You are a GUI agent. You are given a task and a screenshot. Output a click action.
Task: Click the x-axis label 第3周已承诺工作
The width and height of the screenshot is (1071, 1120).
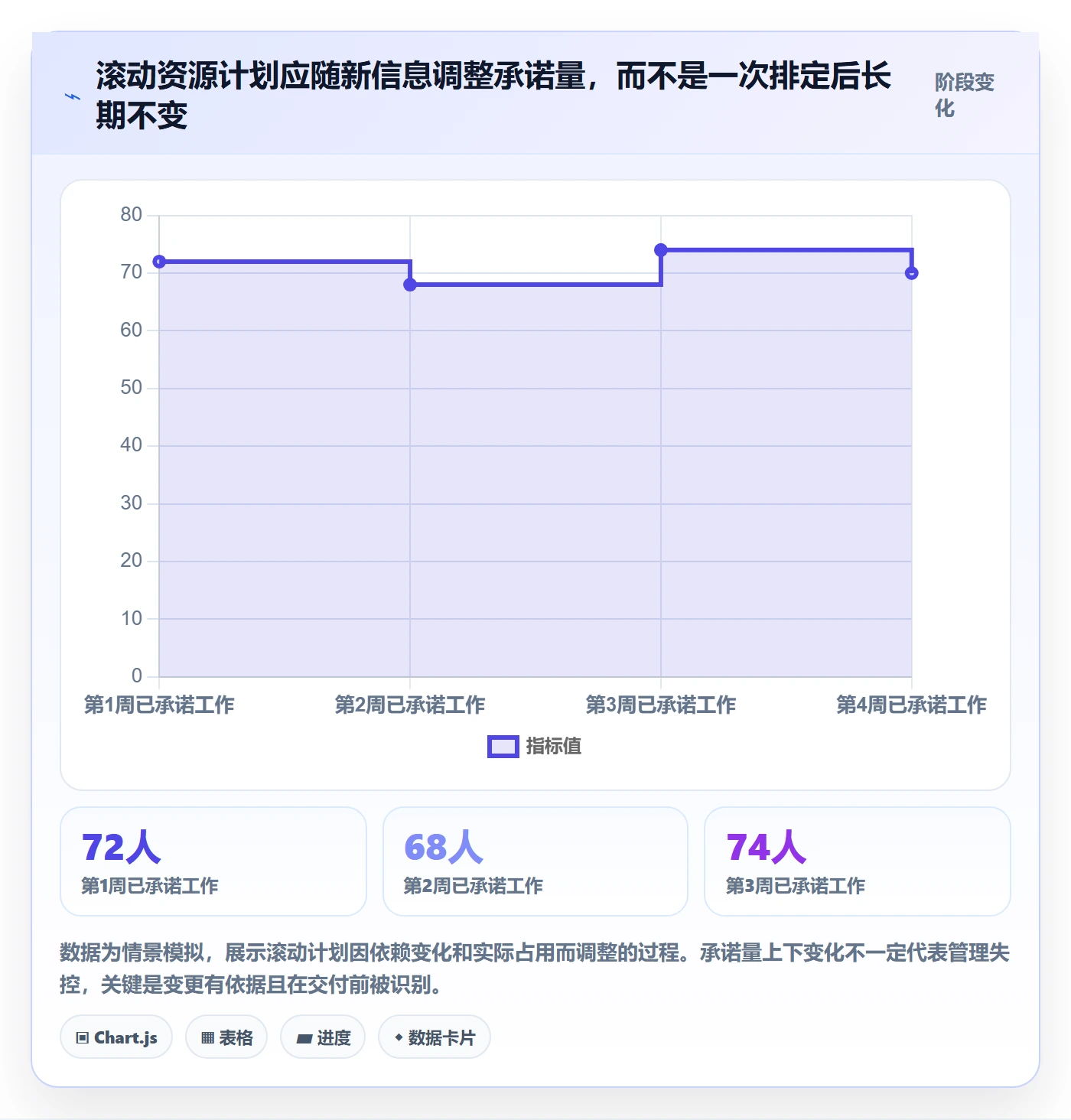(661, 705)
